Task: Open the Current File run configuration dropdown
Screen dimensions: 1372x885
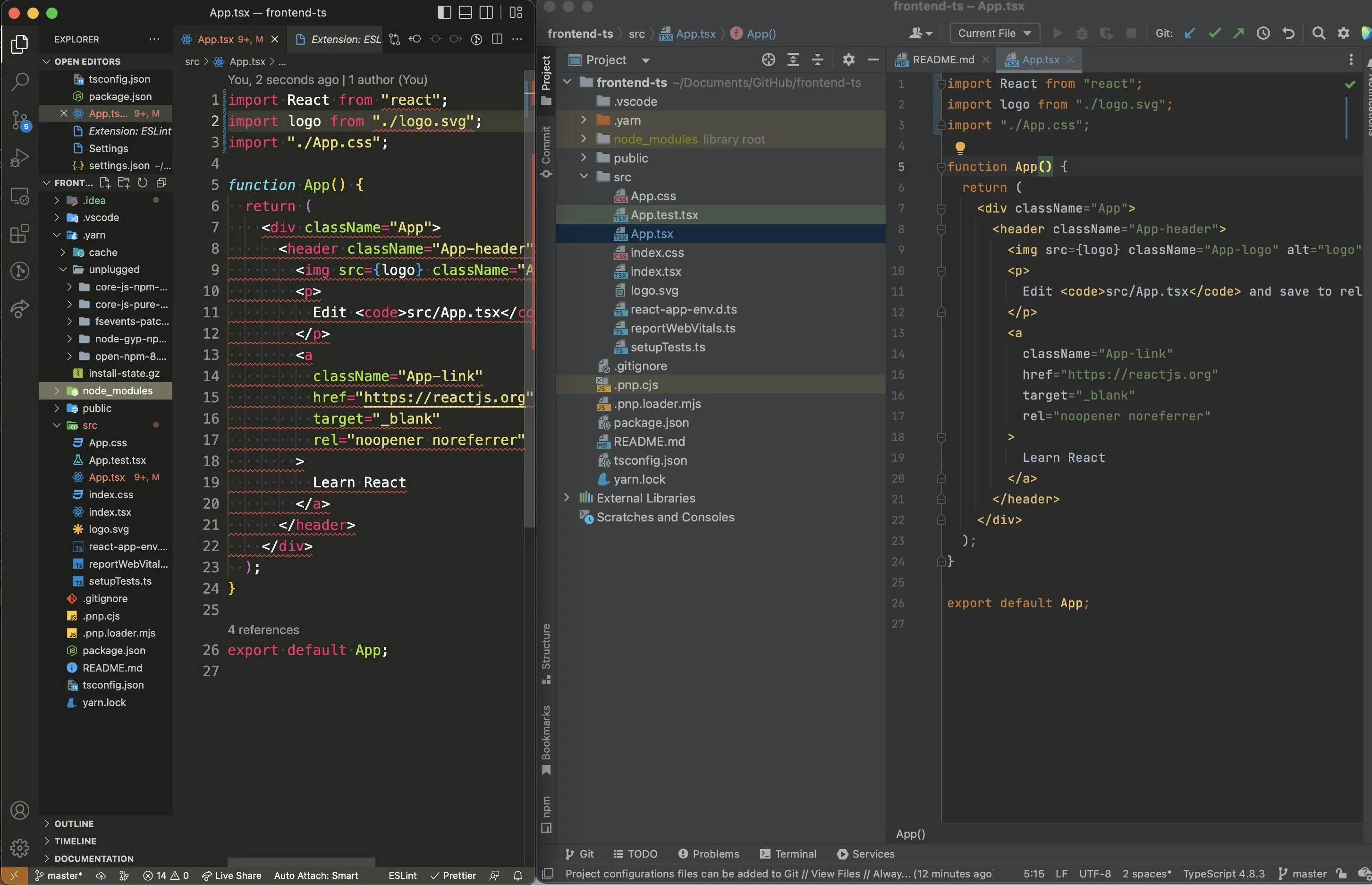Action: pyautogui.click(x=994, y=34)
